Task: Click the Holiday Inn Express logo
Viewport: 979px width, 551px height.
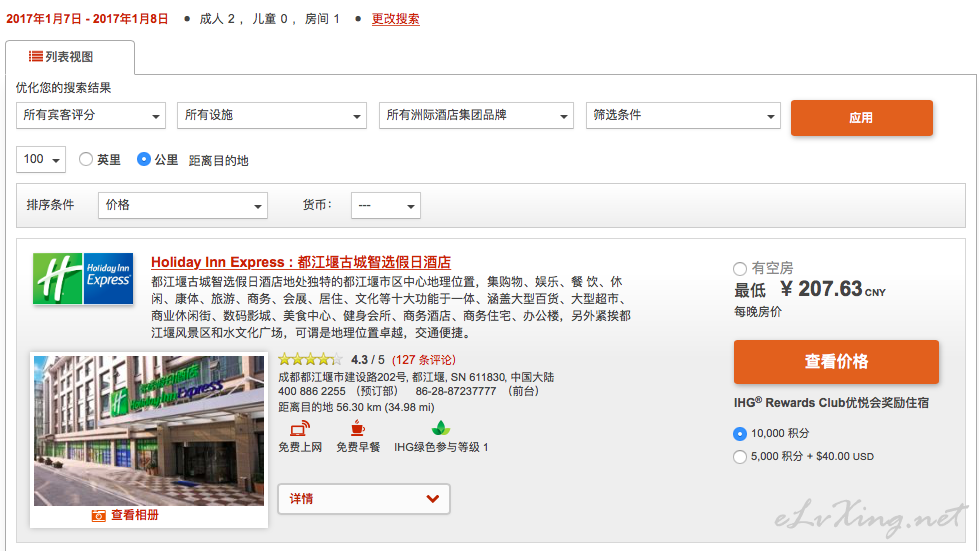Action: (x=83, y=278)
